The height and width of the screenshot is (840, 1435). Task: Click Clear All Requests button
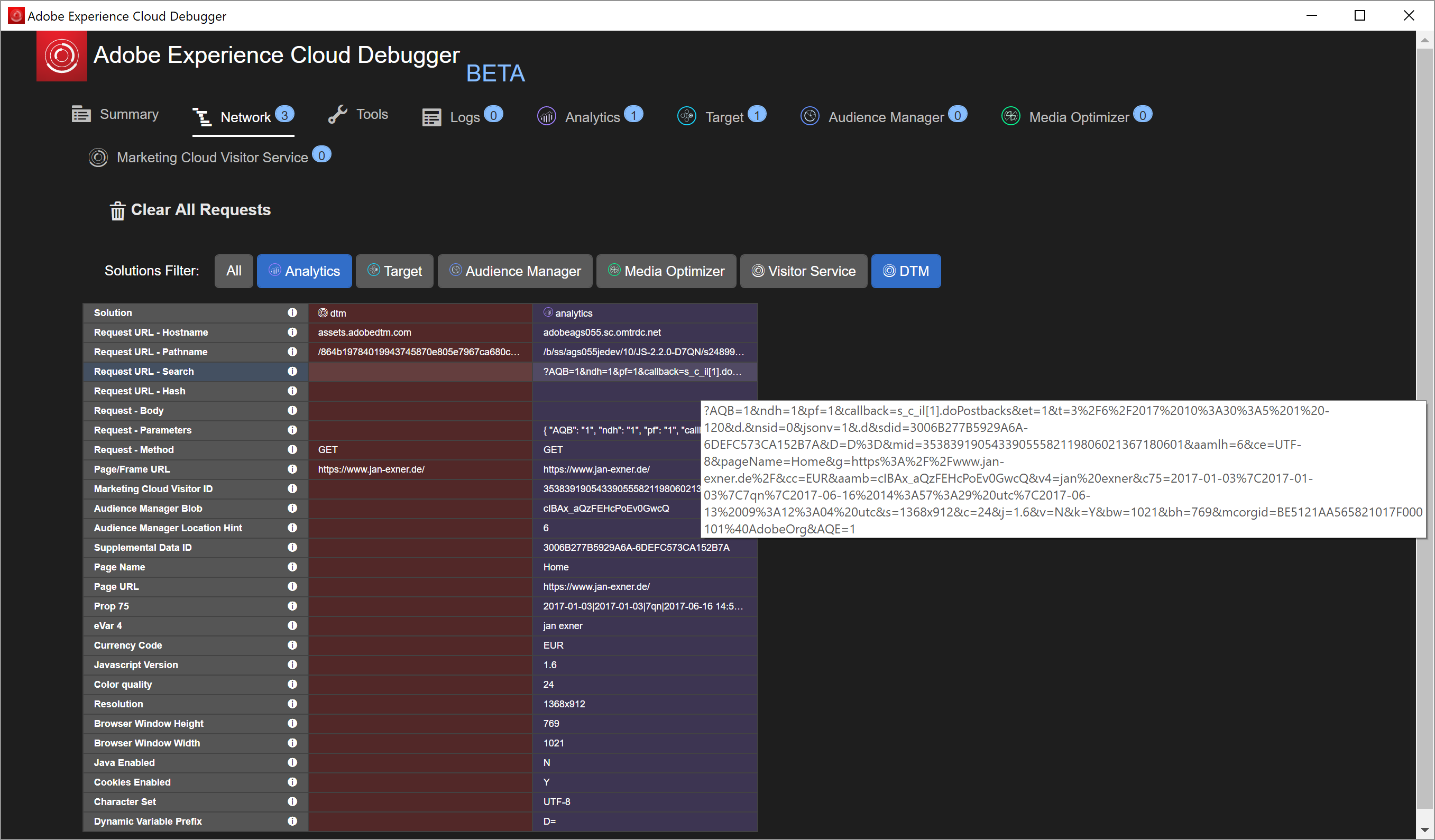(x=200, y=210)
